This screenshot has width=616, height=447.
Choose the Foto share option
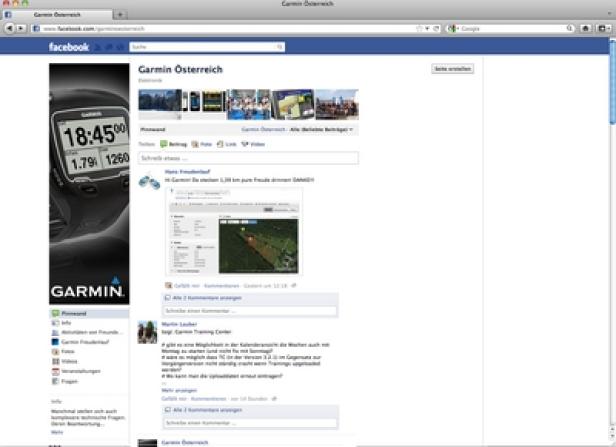(202, 144)
